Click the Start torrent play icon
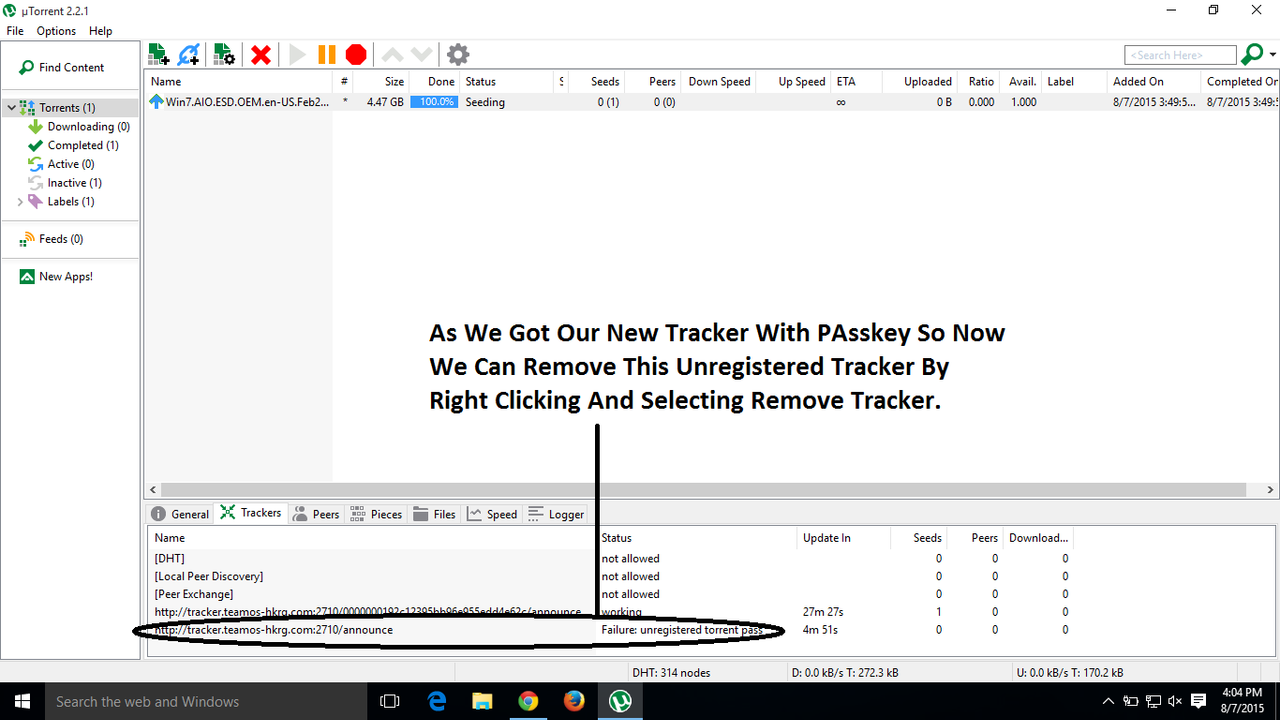 [x=297, y=55]
